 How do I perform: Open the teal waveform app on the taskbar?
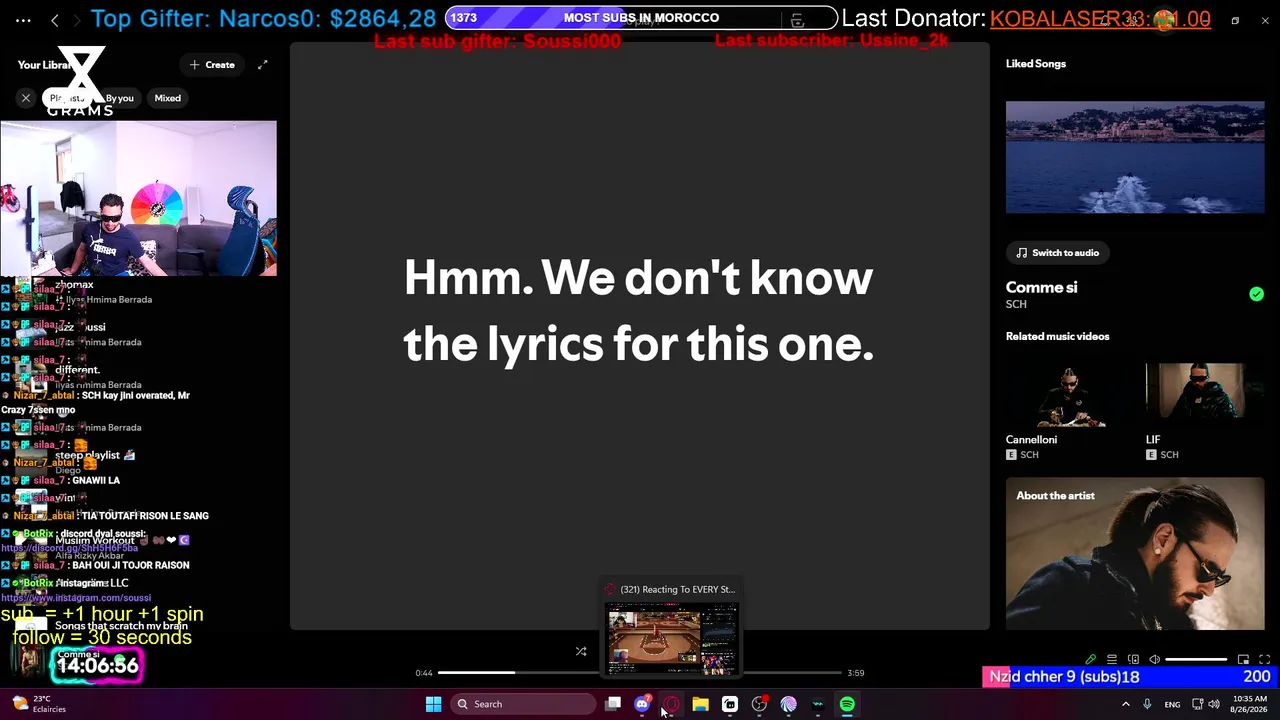(x=818, y=704)
